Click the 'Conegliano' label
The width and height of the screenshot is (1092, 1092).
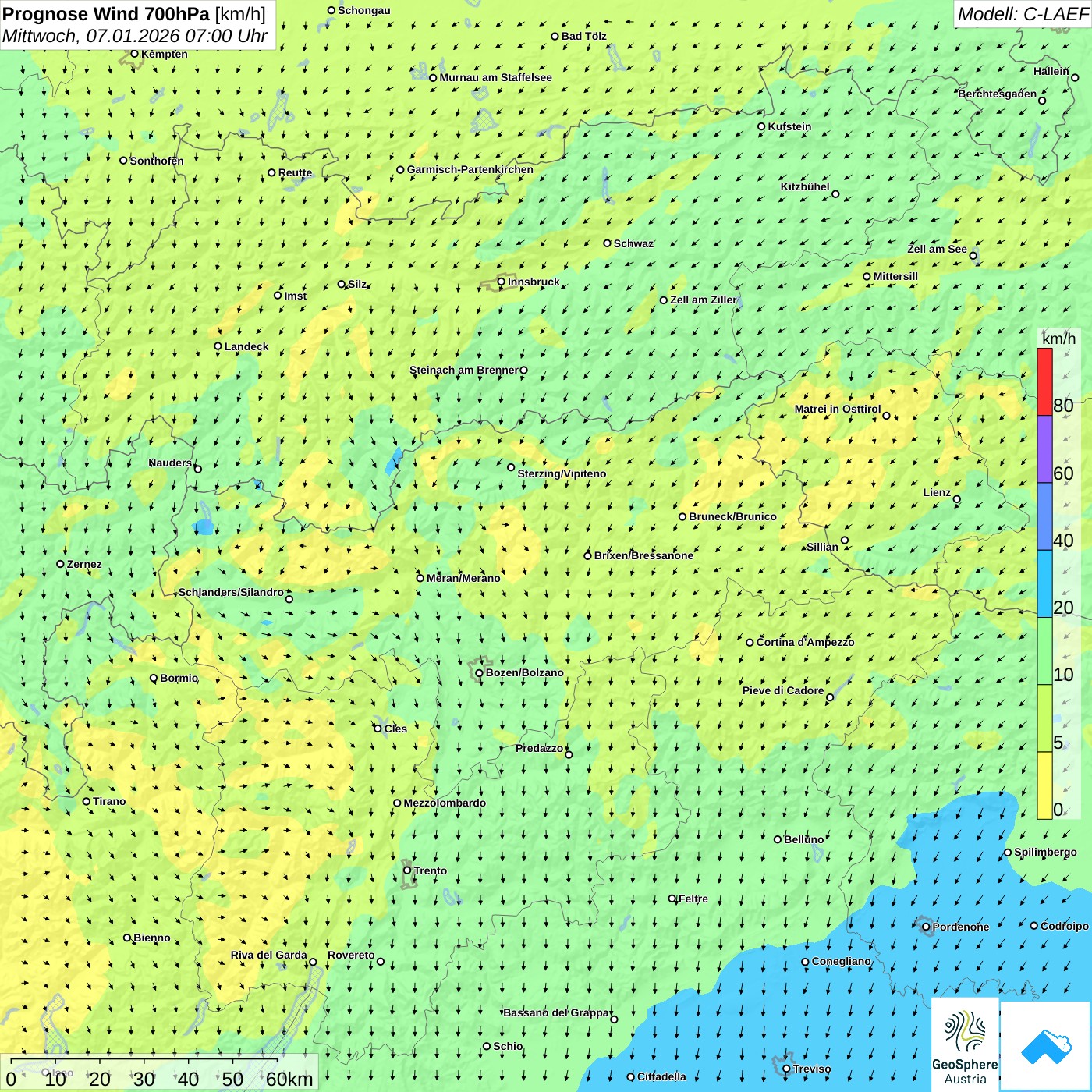coord(842,961)
